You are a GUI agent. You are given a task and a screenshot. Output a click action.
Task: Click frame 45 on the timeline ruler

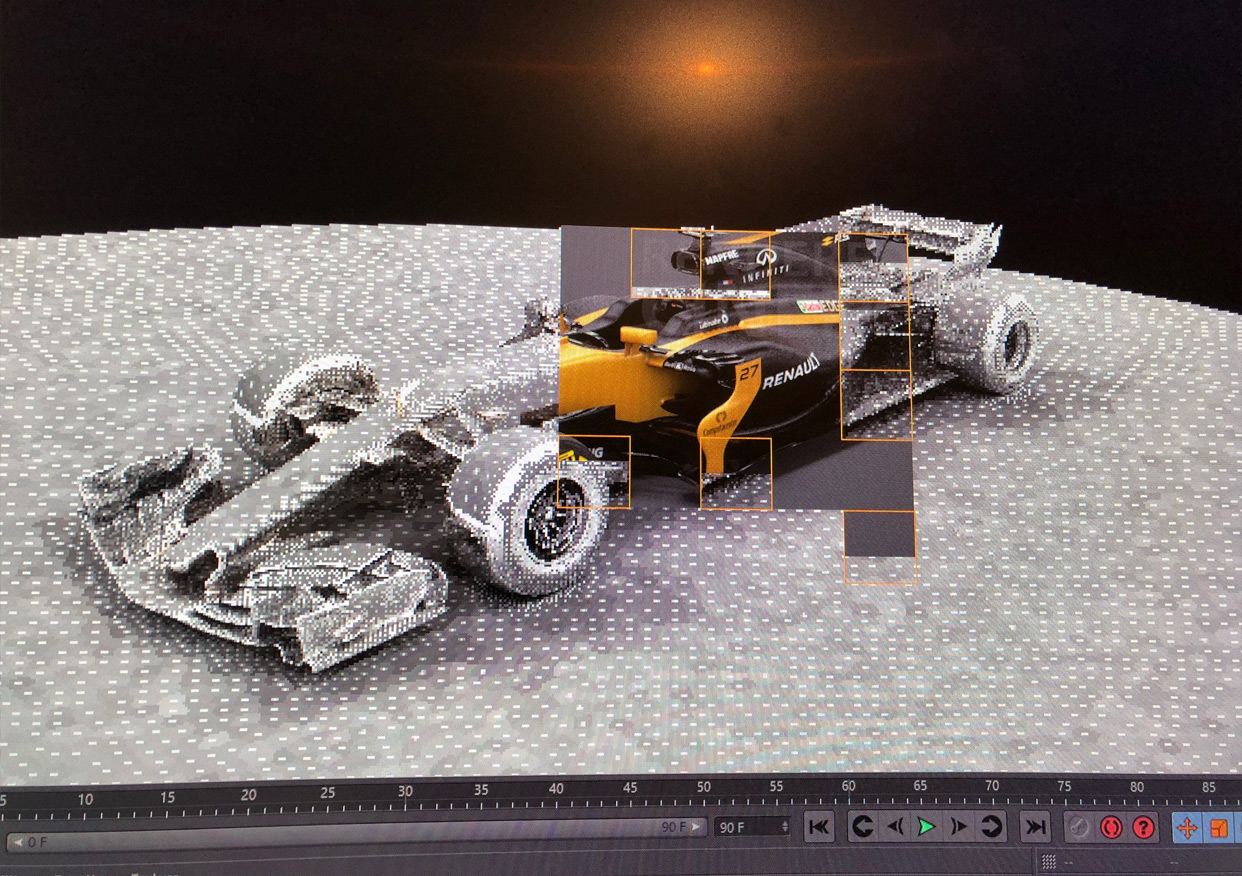click(630, 788)
